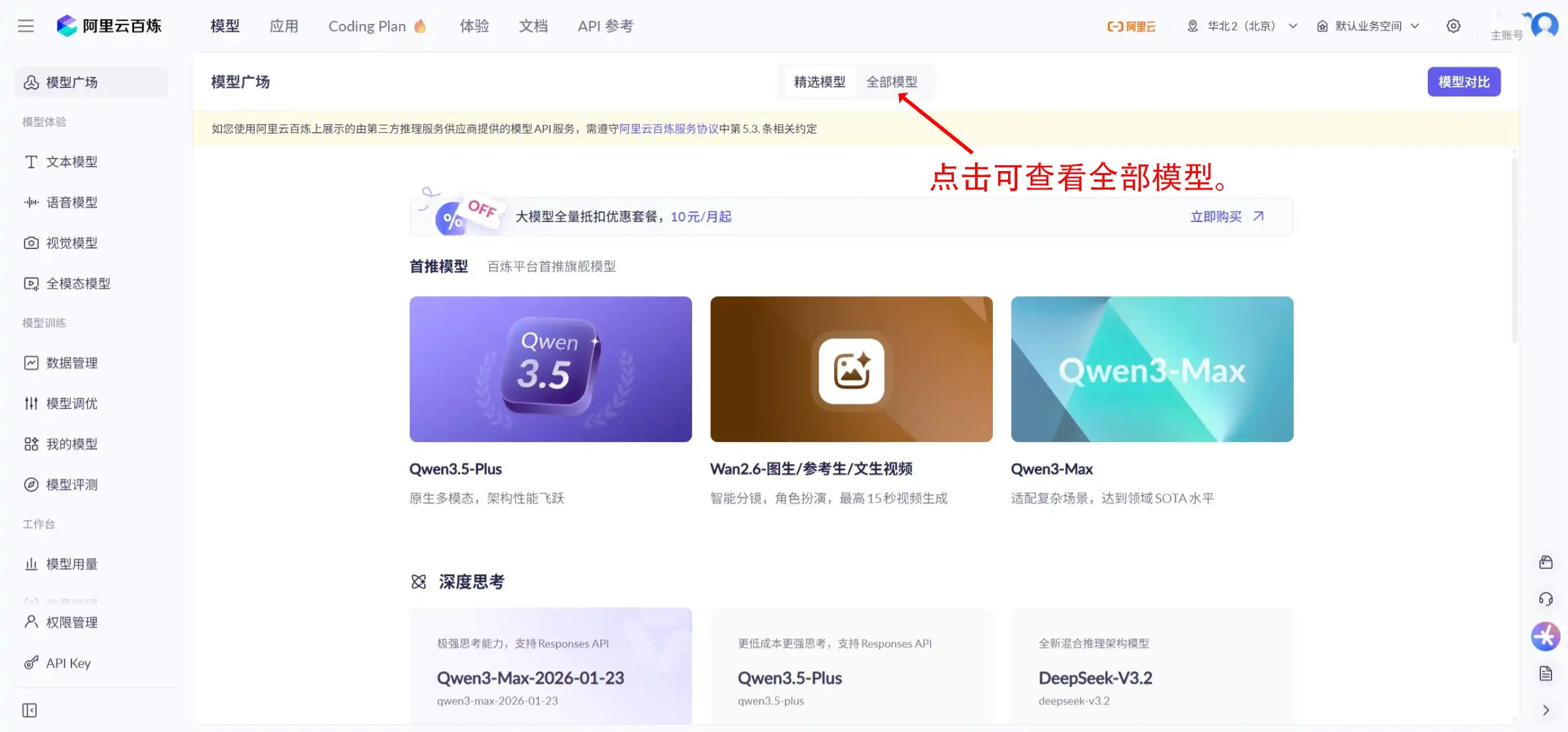Open the hamburger navigation menu
Screen dimensions: 1568x732
coord(26,26)
